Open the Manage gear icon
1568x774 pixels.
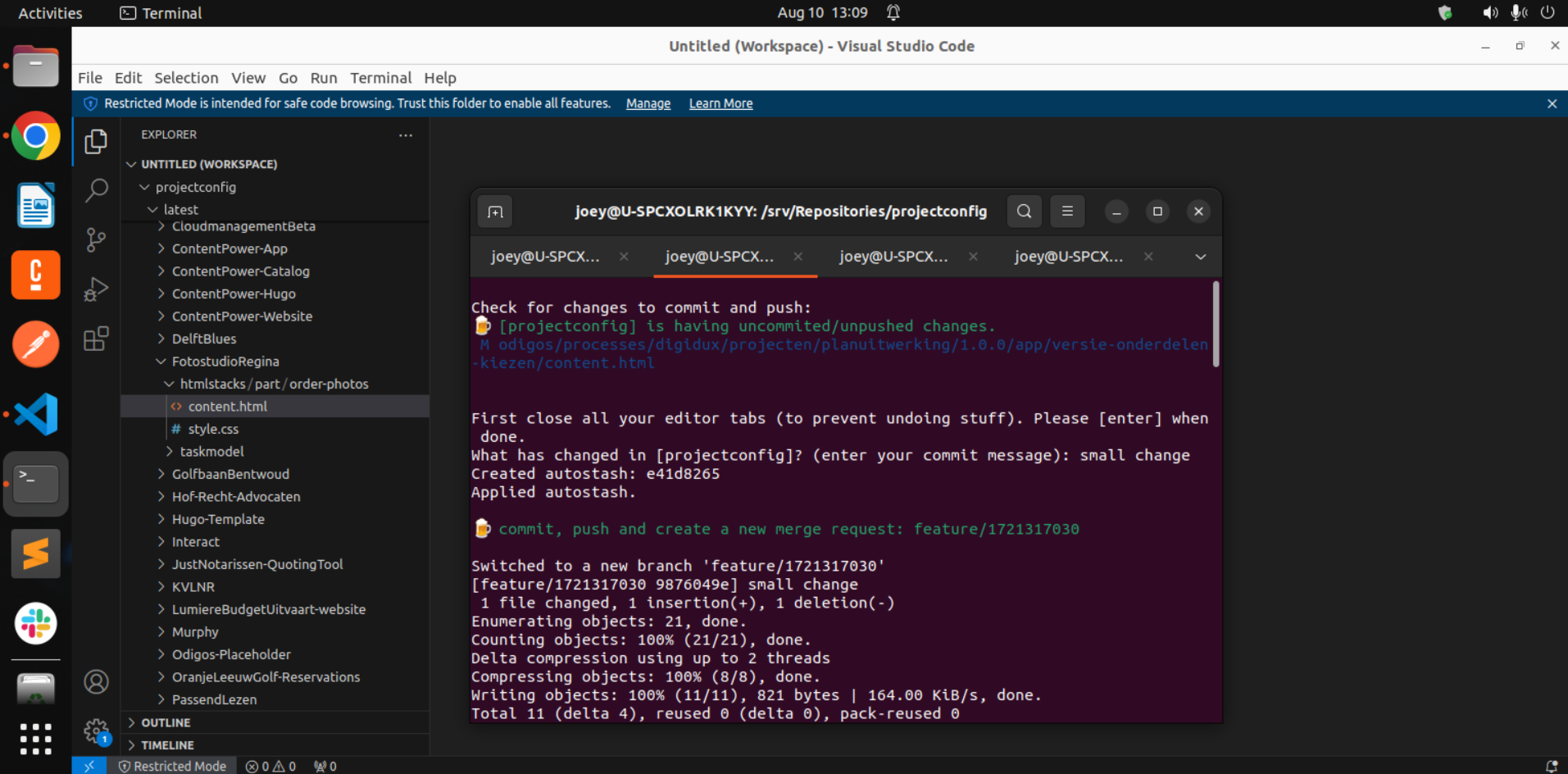96,731
